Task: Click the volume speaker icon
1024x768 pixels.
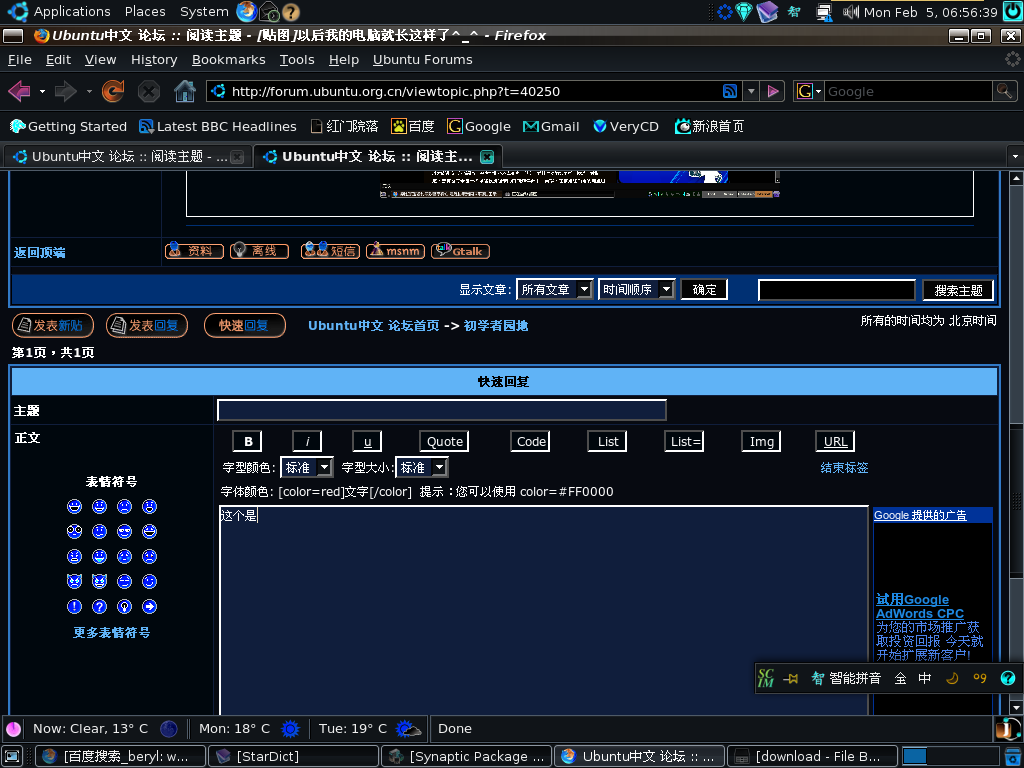Action: pos(850,11)
